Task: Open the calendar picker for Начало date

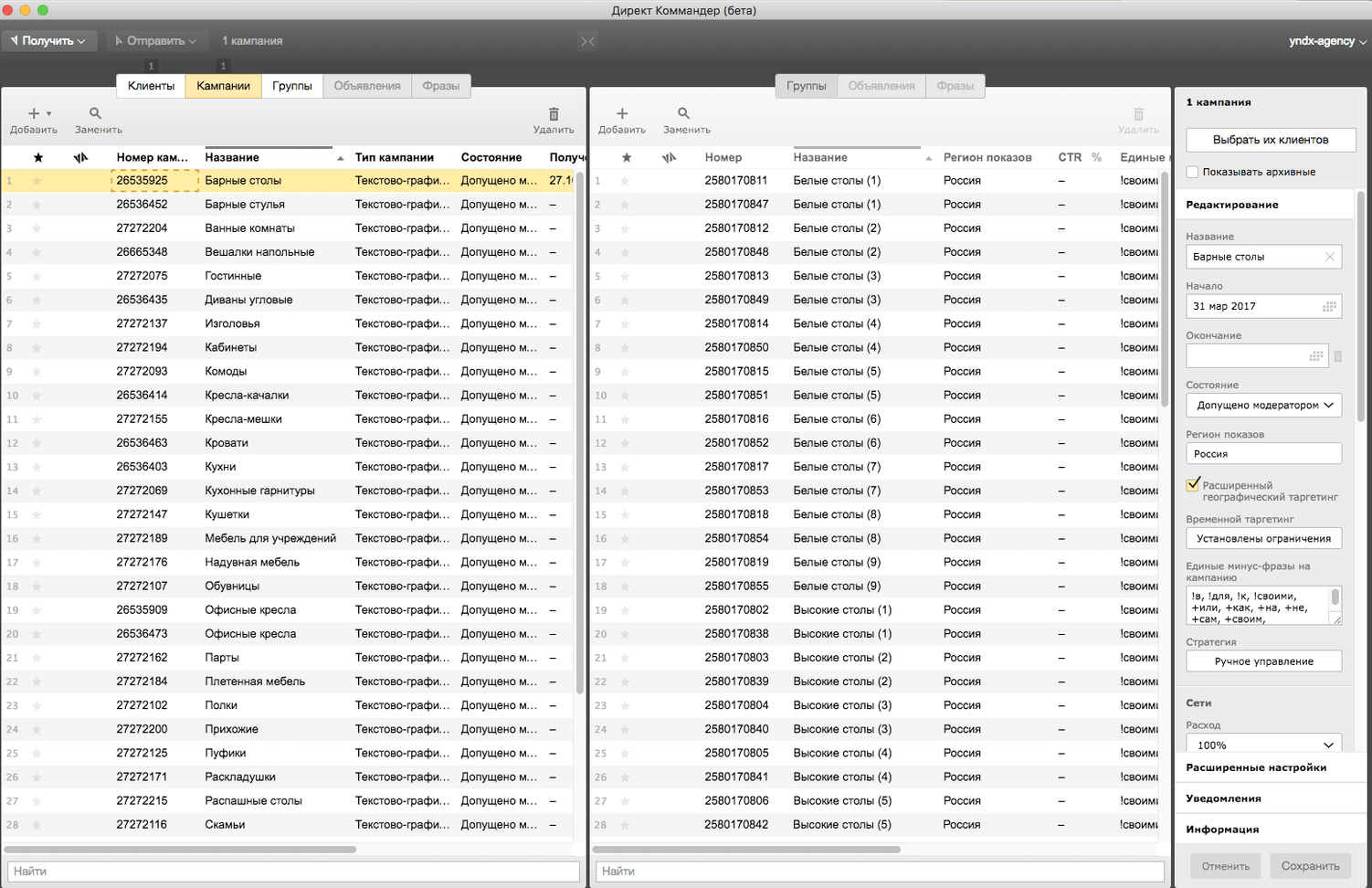Action: click(x=1329, y=307)
